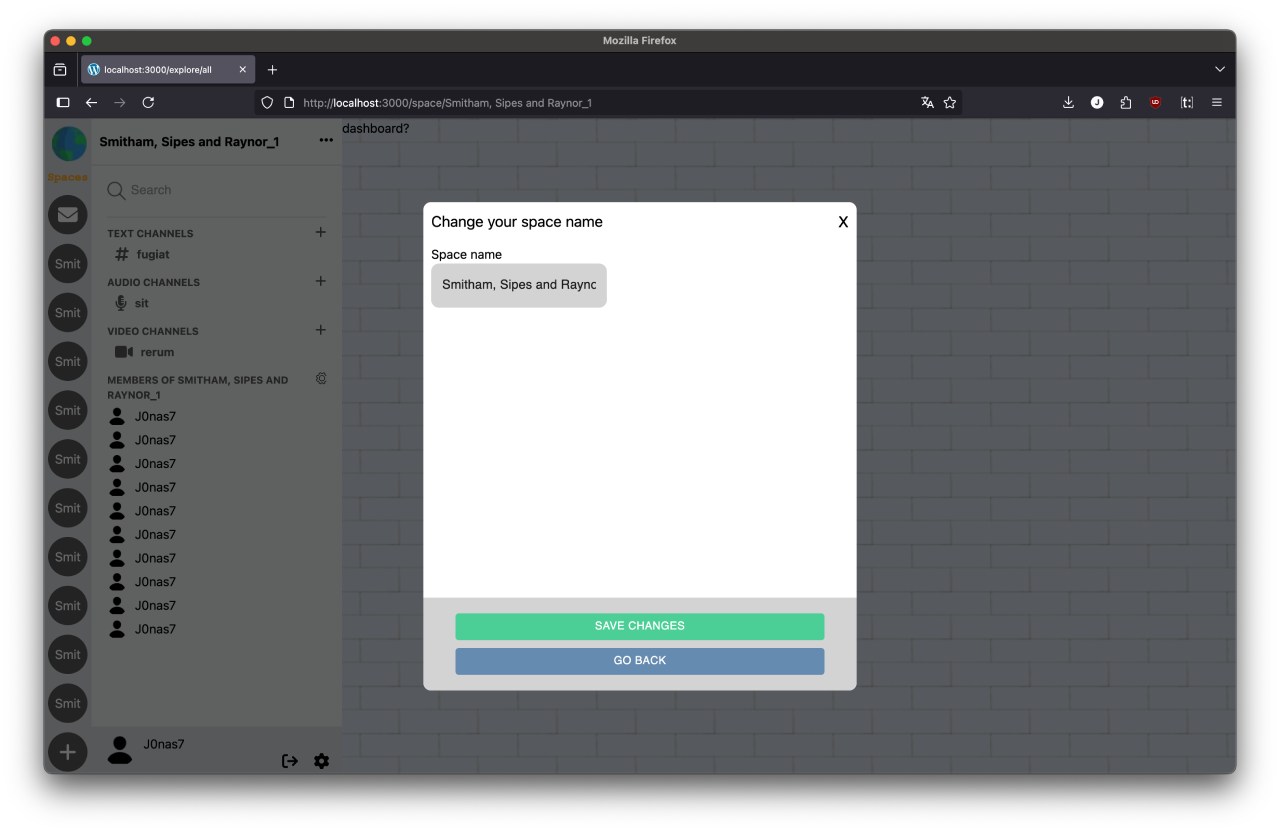
Task: Open Firefox application hamburger menu
Action: [1217, 102]
